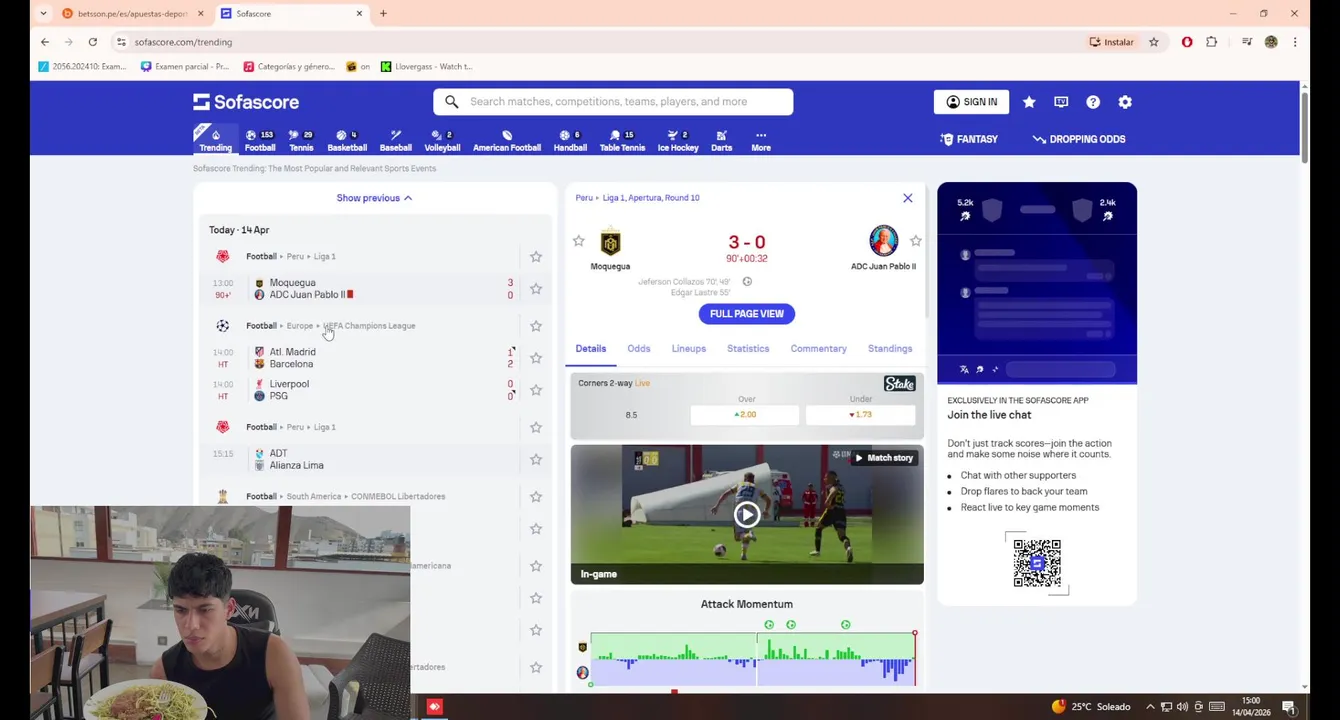Open a new Chrome tab
Image resolution: width=1340 pixels, height=720 pixels.
click(383, 13)
